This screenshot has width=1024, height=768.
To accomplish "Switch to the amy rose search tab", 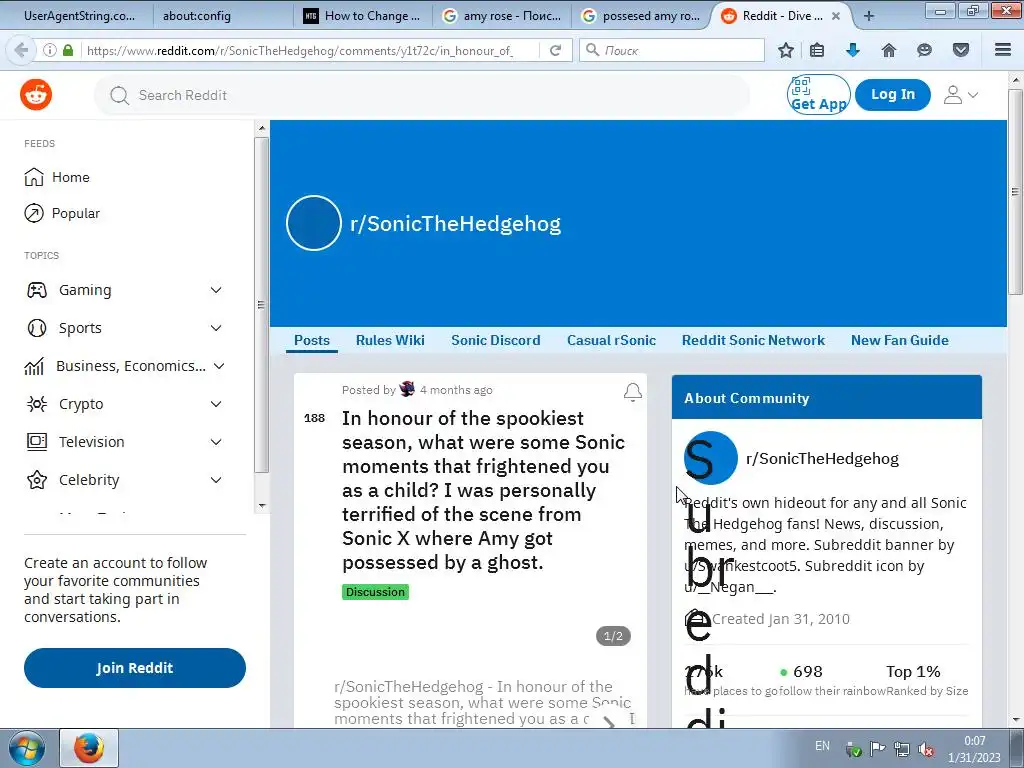I will 502,16.
